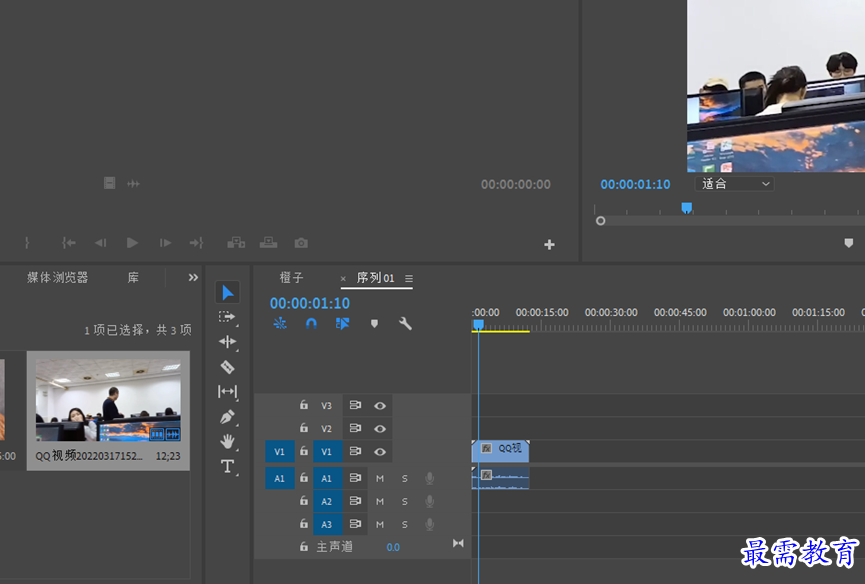The image size is (865, 584).
Task: Enable voice-over record on A2
Action: tap(430, 501)
